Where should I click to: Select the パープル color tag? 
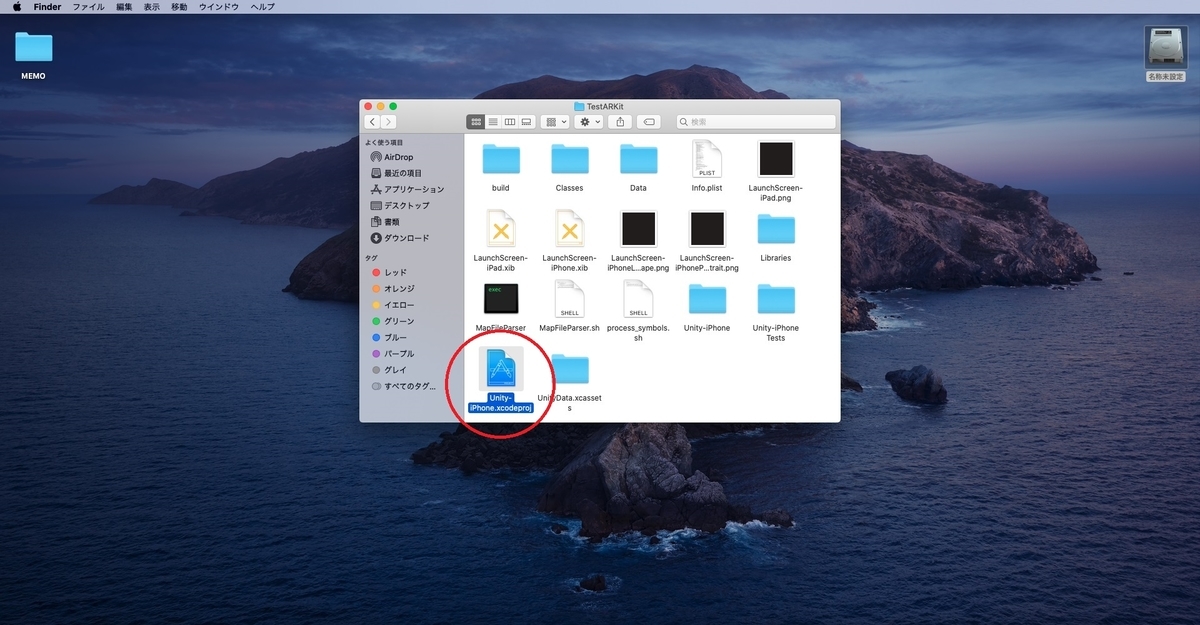pos(396,353)
